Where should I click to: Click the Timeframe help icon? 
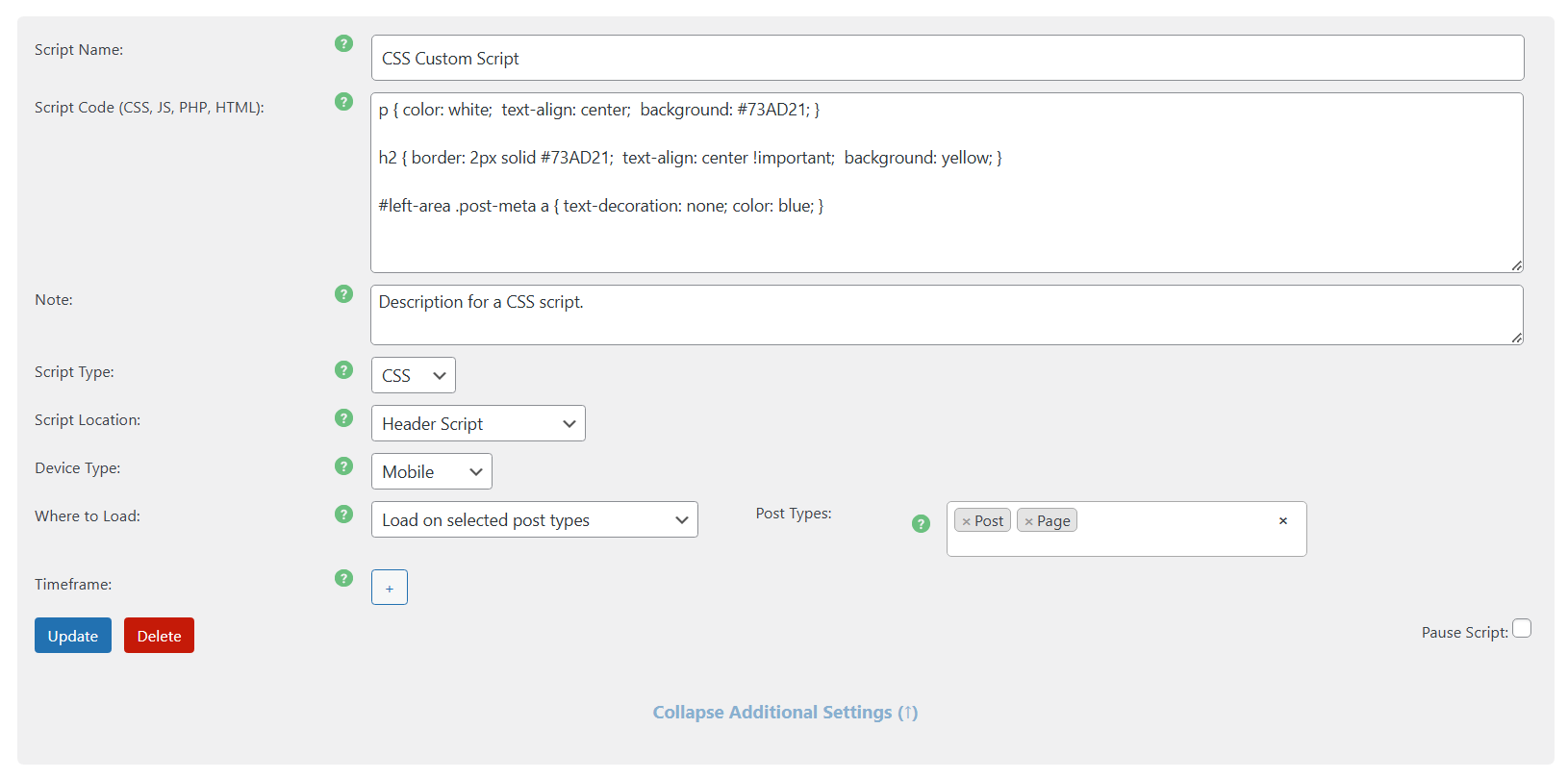pos(343,578)
